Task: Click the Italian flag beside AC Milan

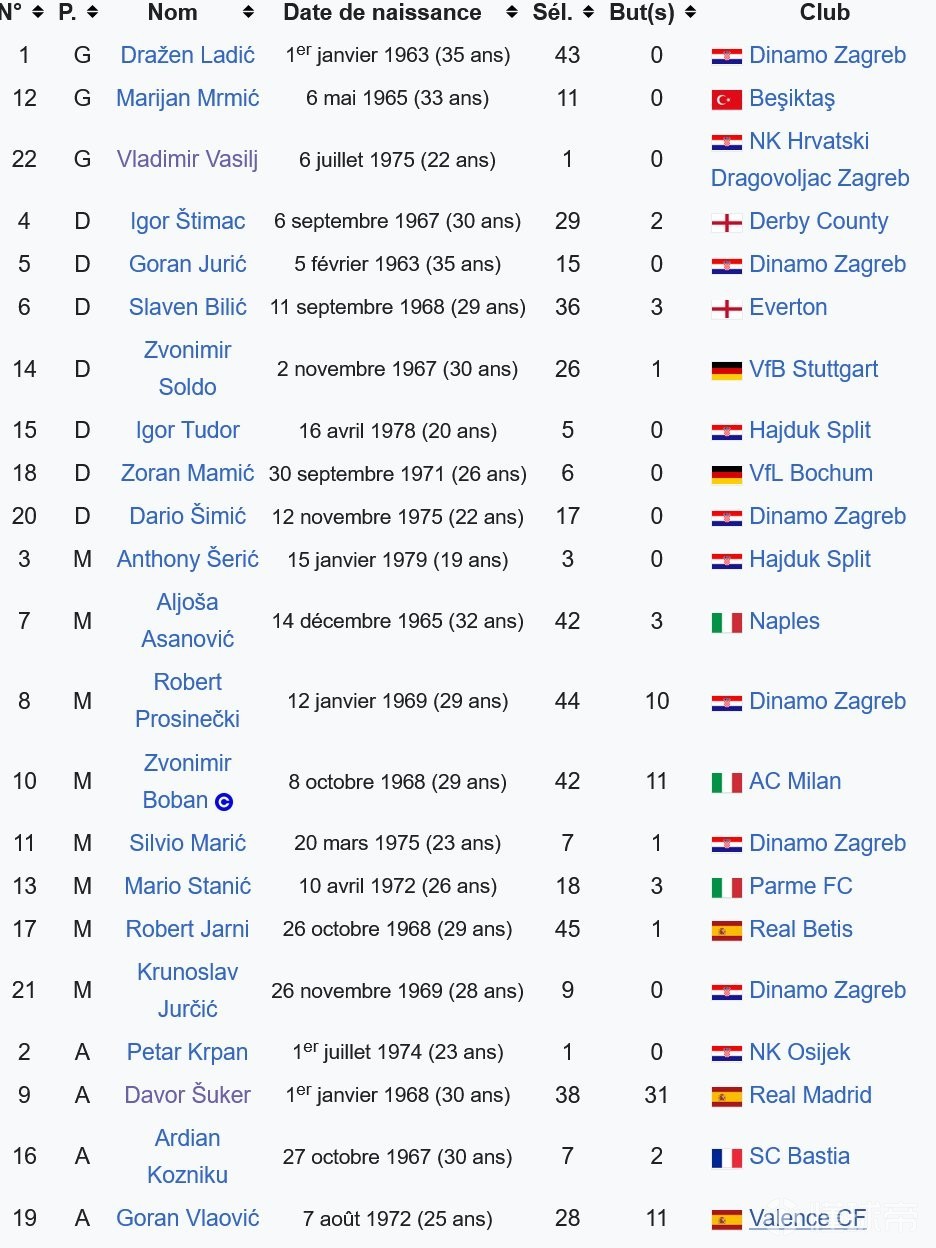Action: pos(726,782)
